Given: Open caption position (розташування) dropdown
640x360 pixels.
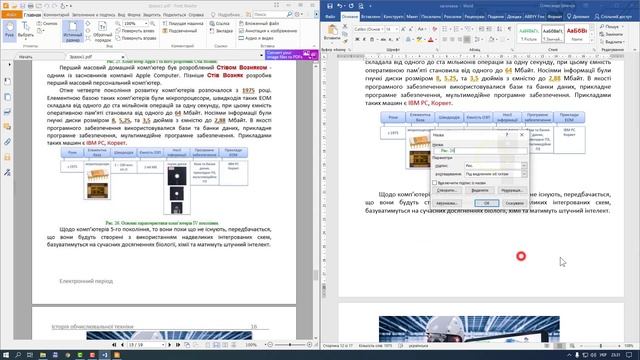Looking at the screenshot, I should click(524, 174).
